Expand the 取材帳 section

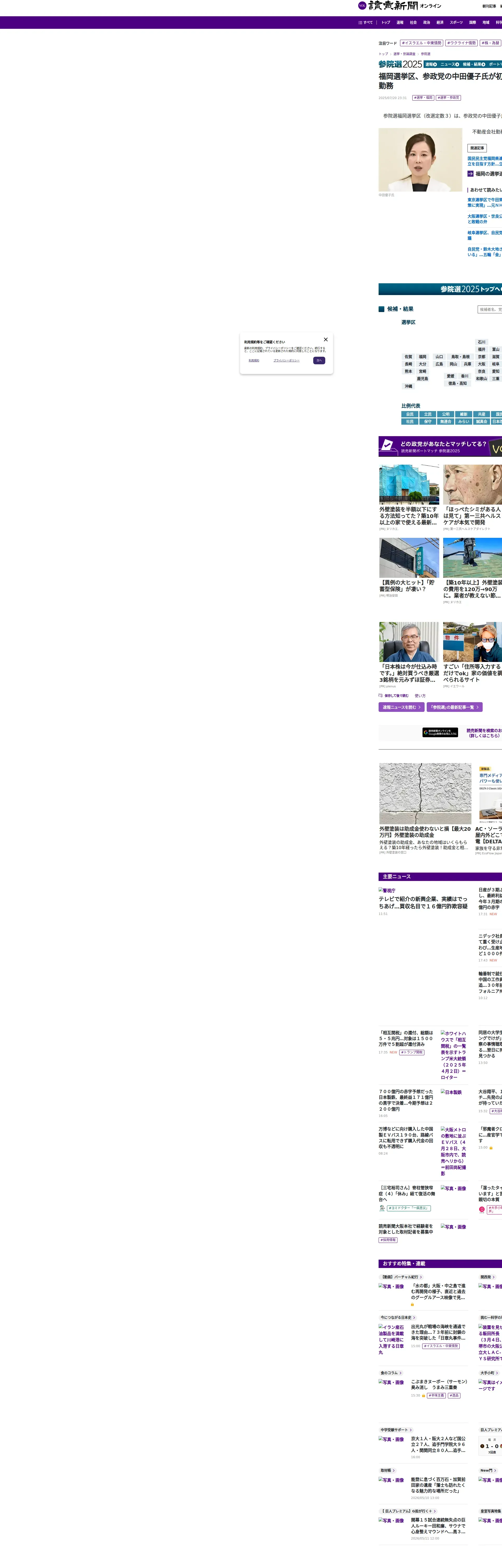(x=387, y=1471)
